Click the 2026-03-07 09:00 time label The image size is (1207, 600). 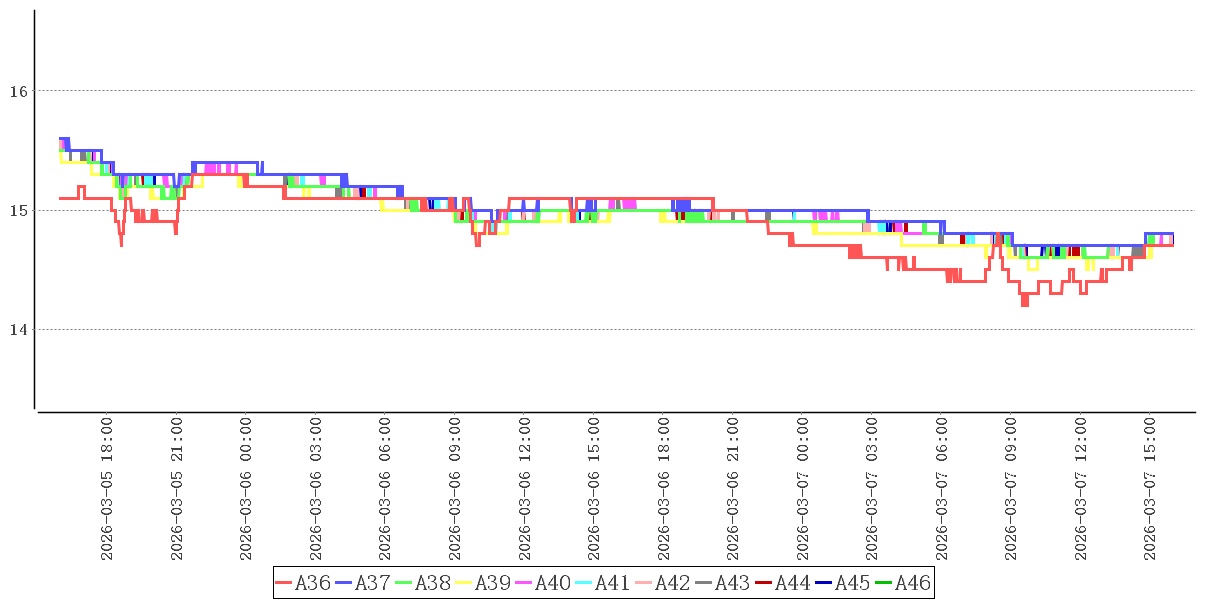pos(1011,489)
